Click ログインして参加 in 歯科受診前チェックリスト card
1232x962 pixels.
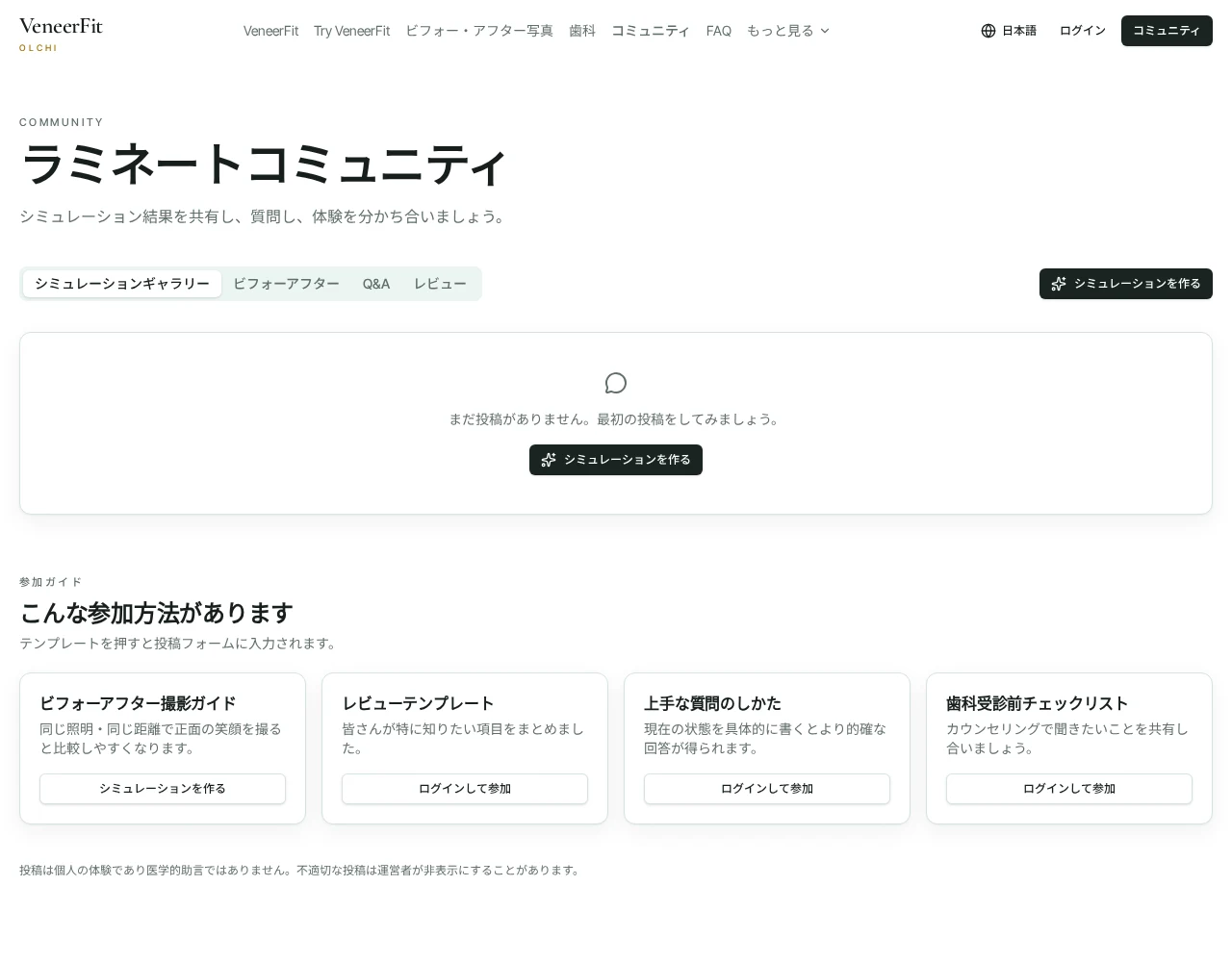(1069, 789)
